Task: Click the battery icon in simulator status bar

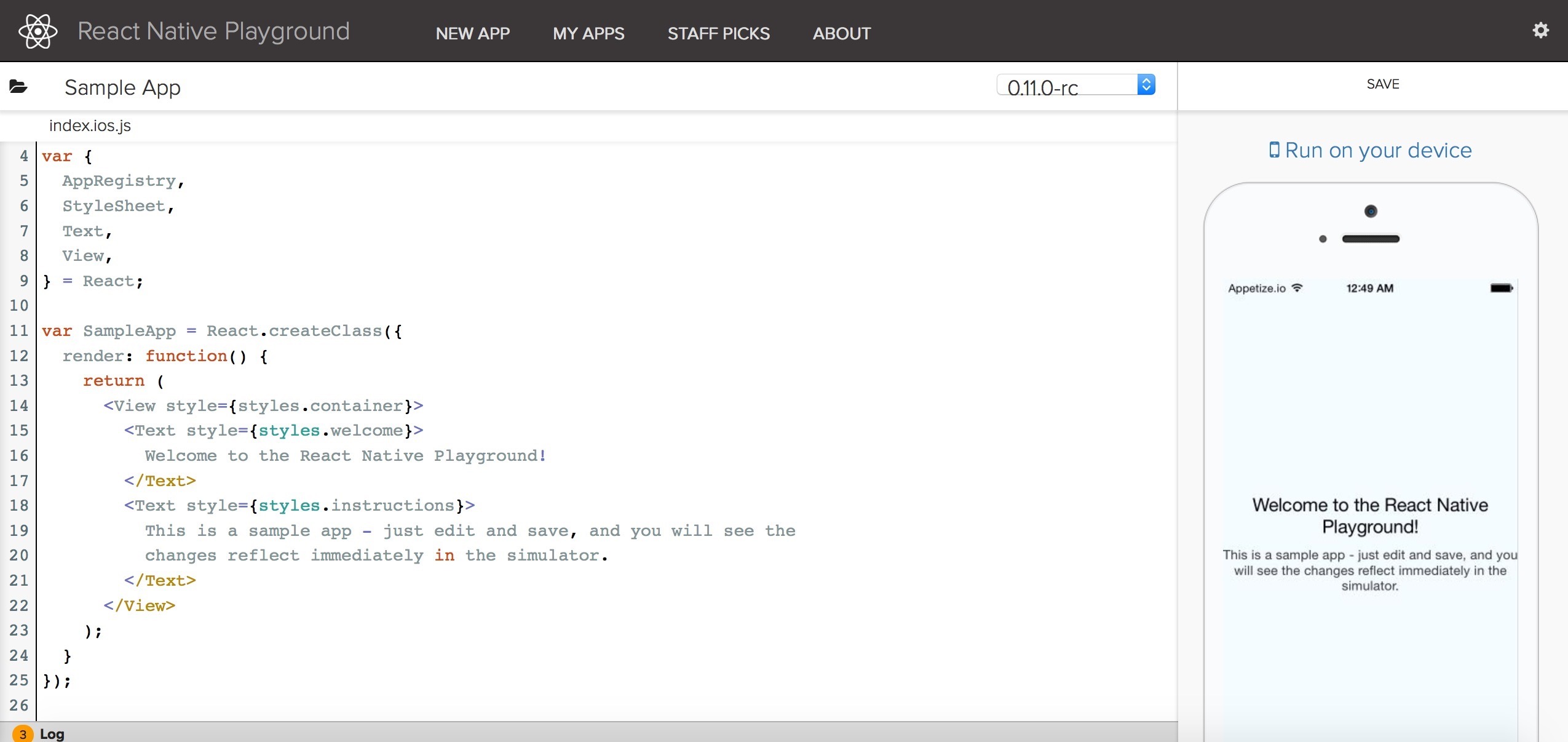Action: (x=1502, y=288)
